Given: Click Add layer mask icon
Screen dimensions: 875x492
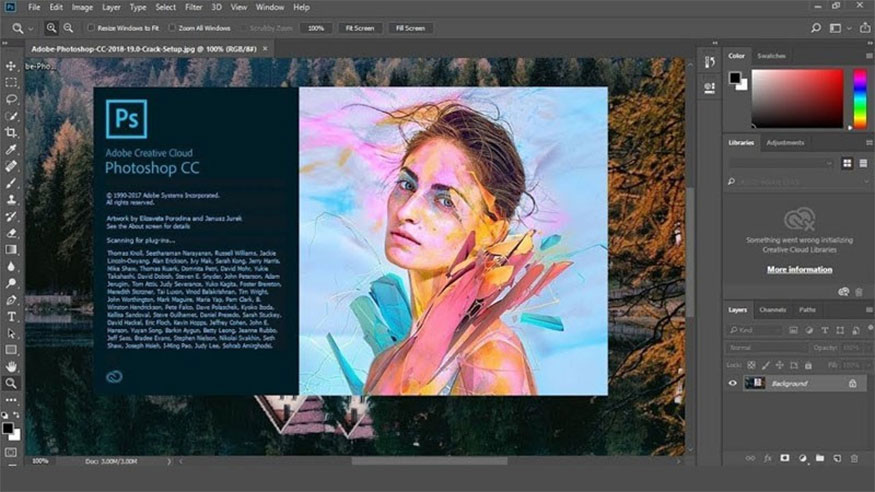Looking at the screenshot, I should coord(785,458).
